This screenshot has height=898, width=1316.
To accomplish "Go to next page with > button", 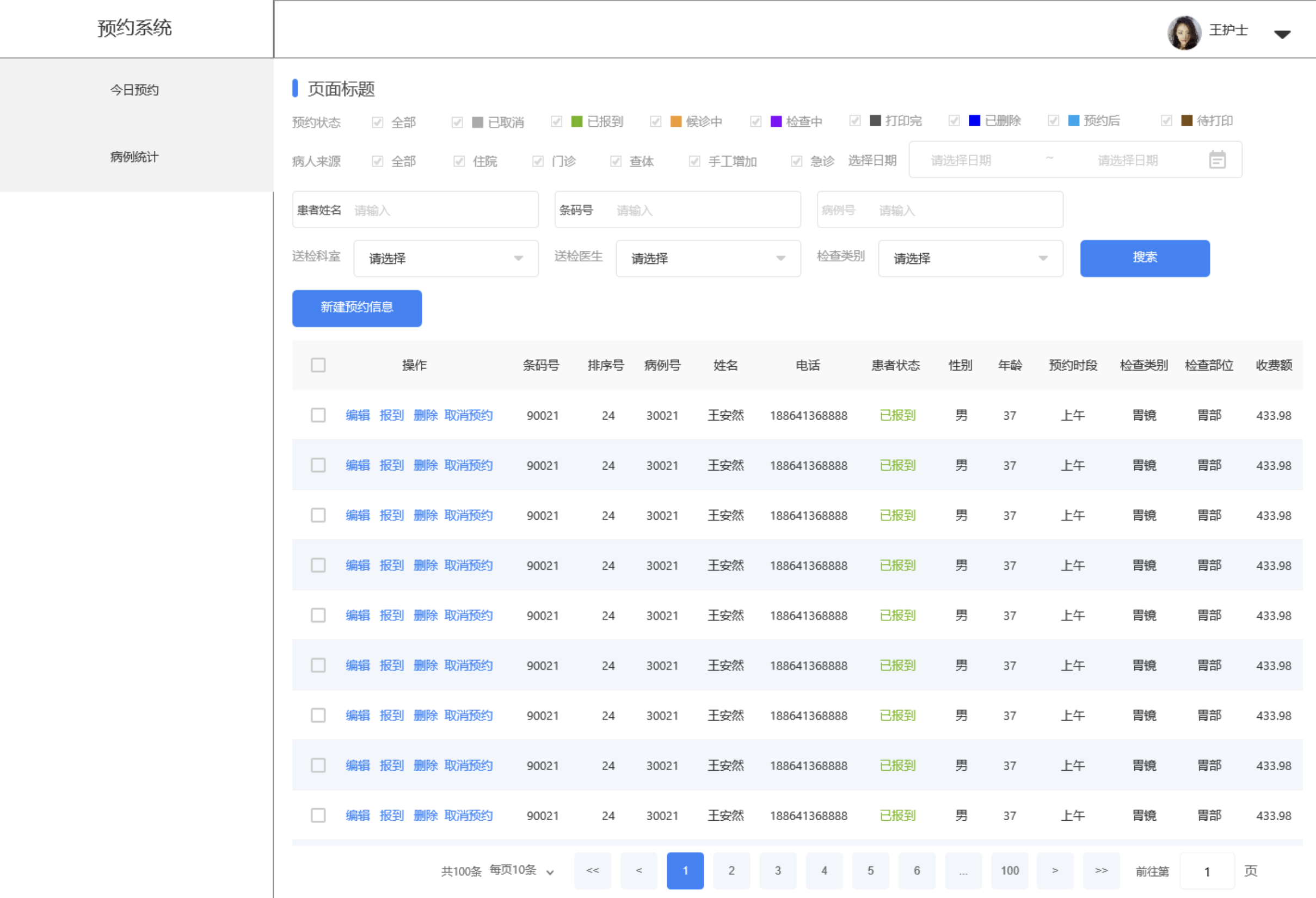I will point(1055,870).
